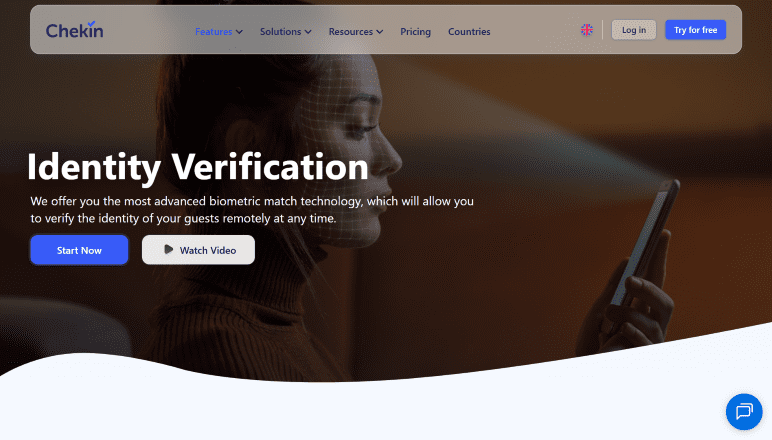
Task: Expand the Solutions dropdown chevron
Action: coord(308,32)
